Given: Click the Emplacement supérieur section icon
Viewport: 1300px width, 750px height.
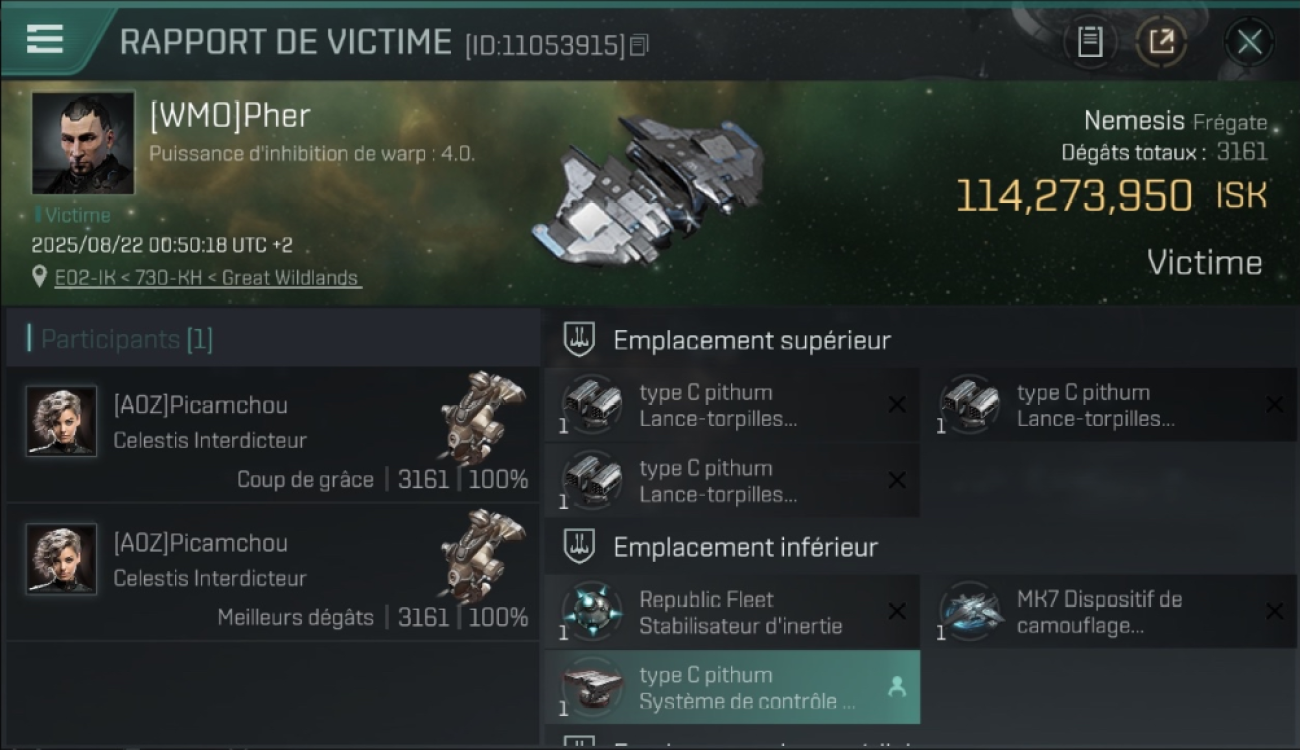Looking at the screenshot, I should (x=580, y=340).
